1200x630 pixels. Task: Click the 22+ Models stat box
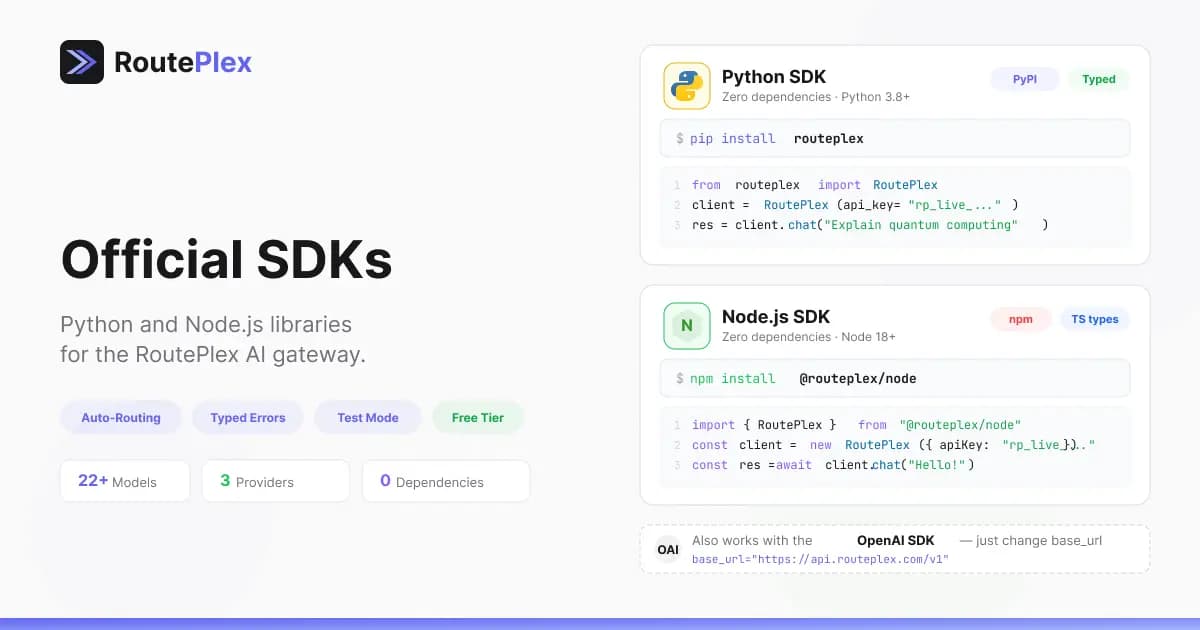[125, 481]
